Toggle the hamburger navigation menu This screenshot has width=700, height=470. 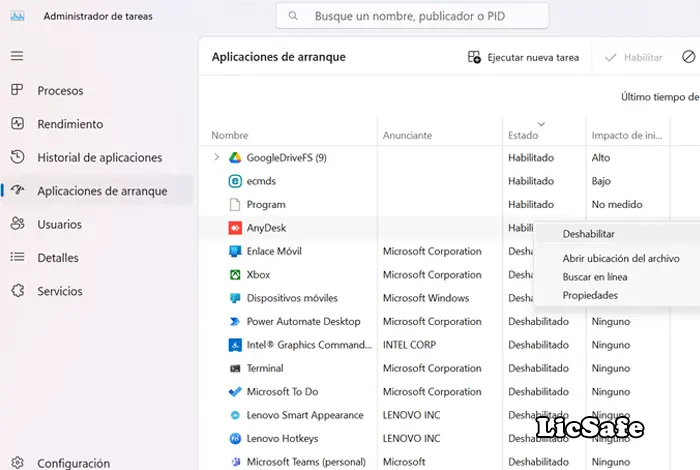[x=17, y=56]
